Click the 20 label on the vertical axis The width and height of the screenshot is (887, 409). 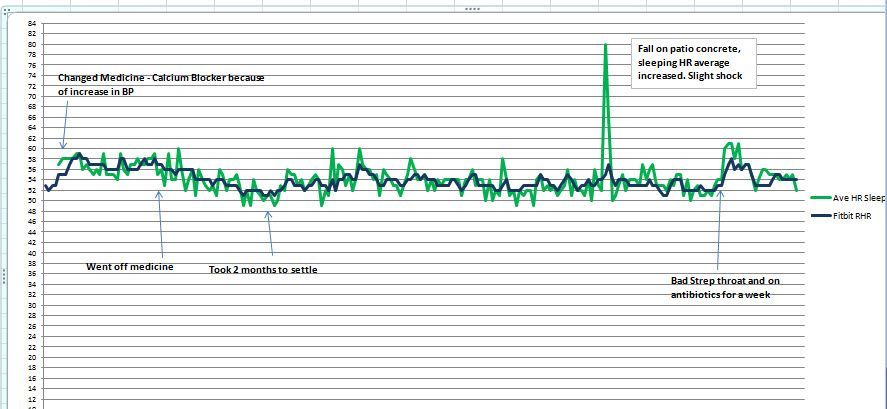tap(32, 357)
